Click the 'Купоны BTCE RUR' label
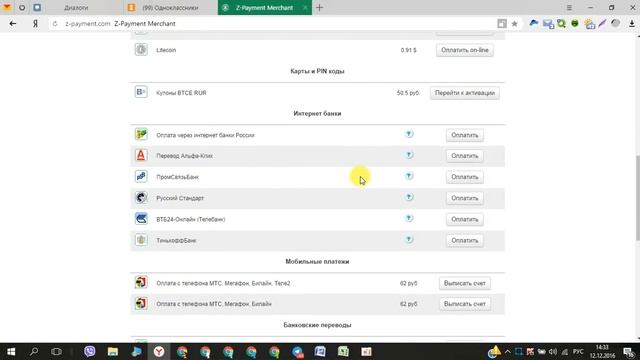This screenshot has width=640, height=360. coord(181,93)
